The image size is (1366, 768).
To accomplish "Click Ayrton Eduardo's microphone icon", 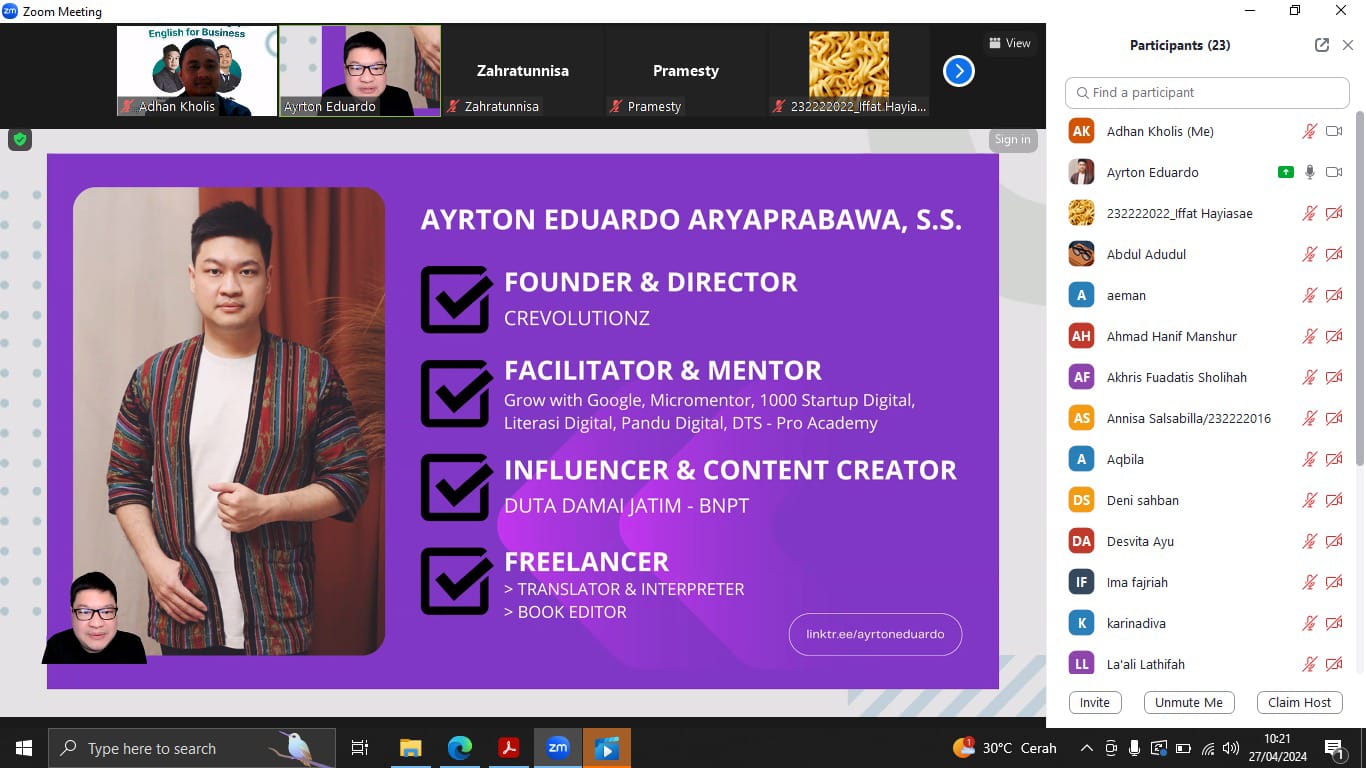I will 1309,172.
